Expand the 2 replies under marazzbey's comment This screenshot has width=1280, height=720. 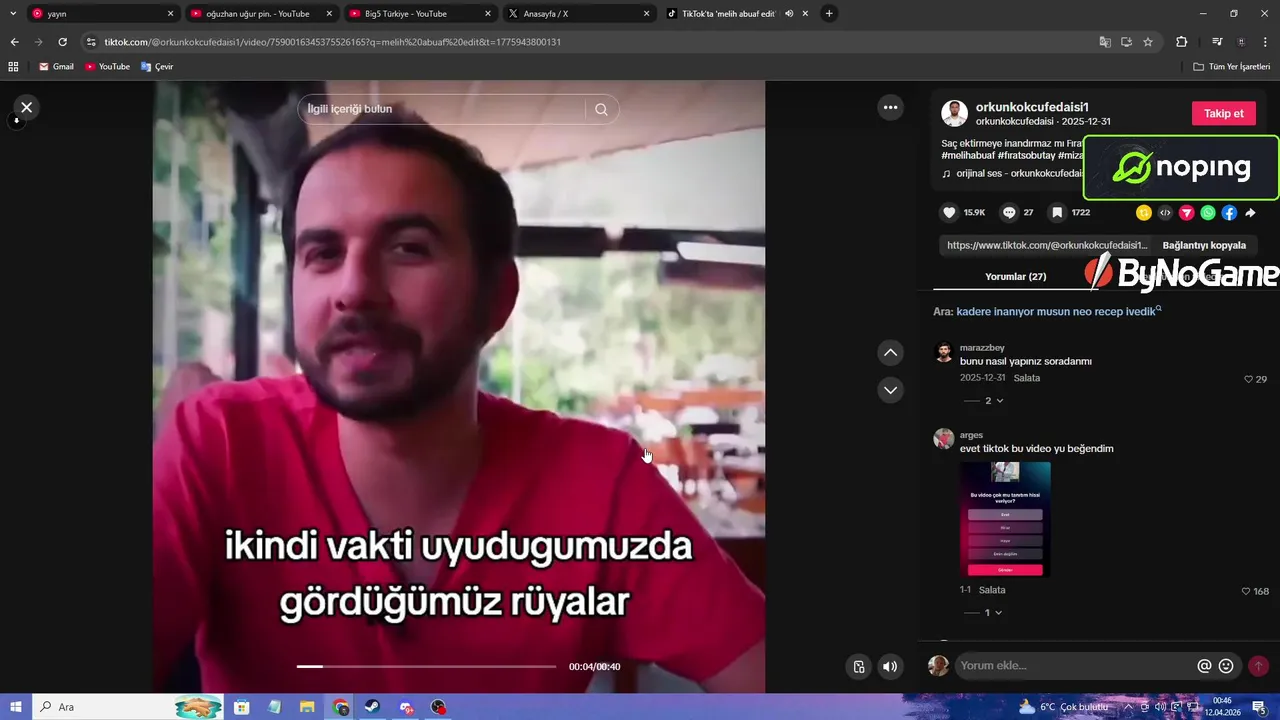987,400
